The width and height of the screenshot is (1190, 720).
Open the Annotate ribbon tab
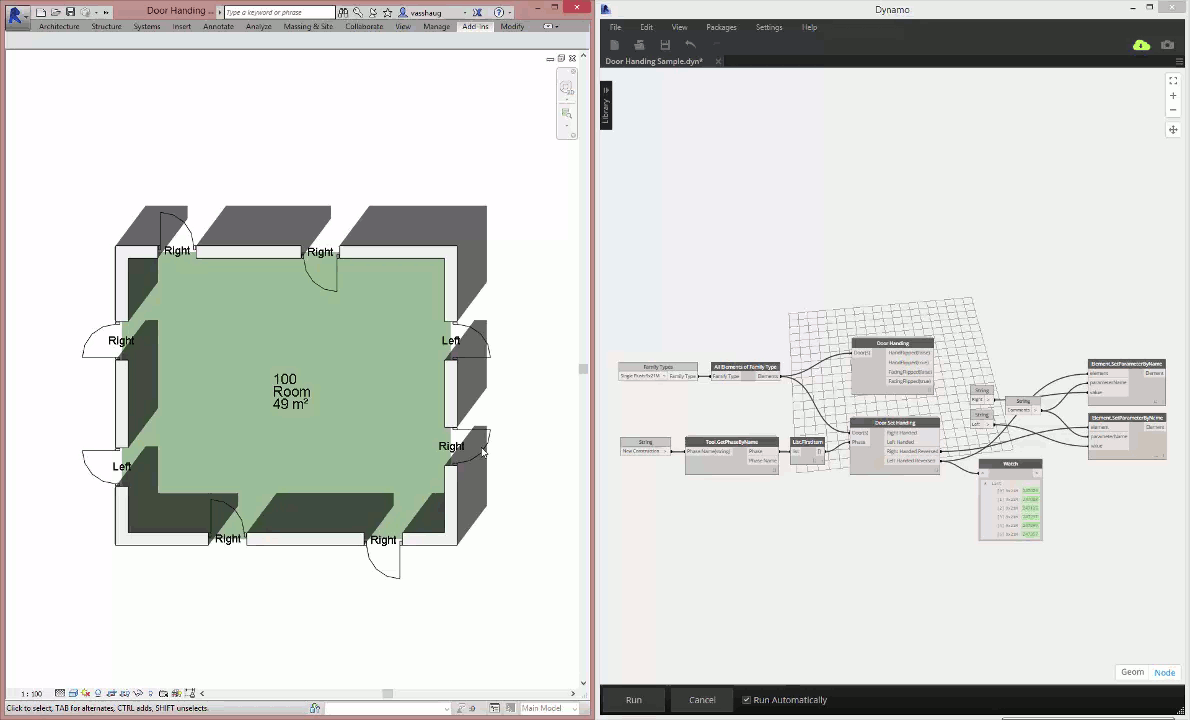click(218, 26)
